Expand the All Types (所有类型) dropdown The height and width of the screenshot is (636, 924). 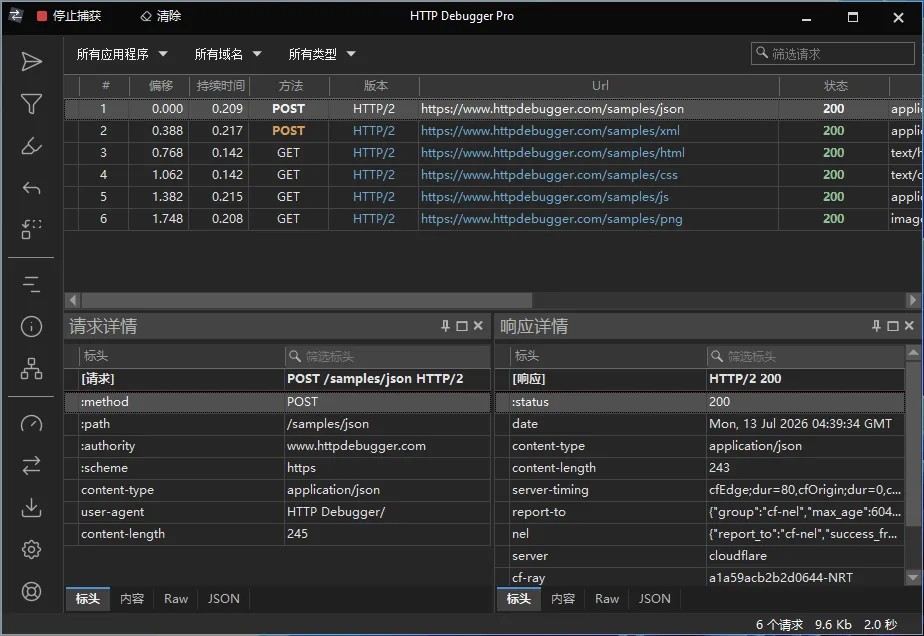point(322,54)
